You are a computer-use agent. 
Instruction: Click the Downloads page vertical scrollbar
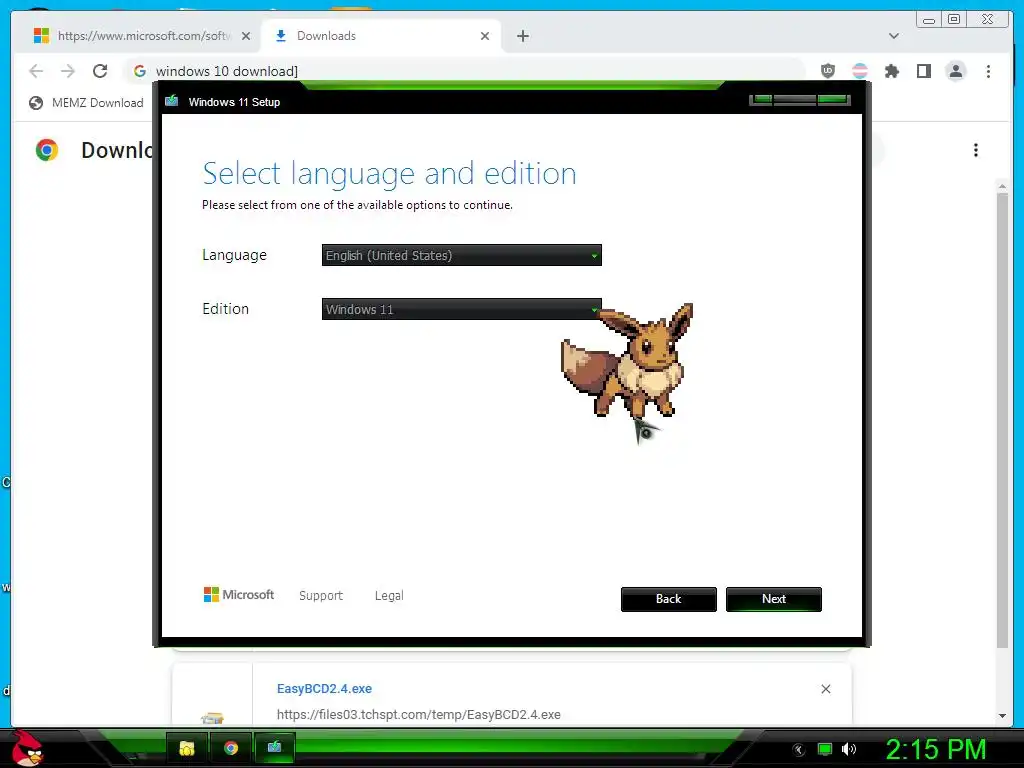click(1002, 419)
